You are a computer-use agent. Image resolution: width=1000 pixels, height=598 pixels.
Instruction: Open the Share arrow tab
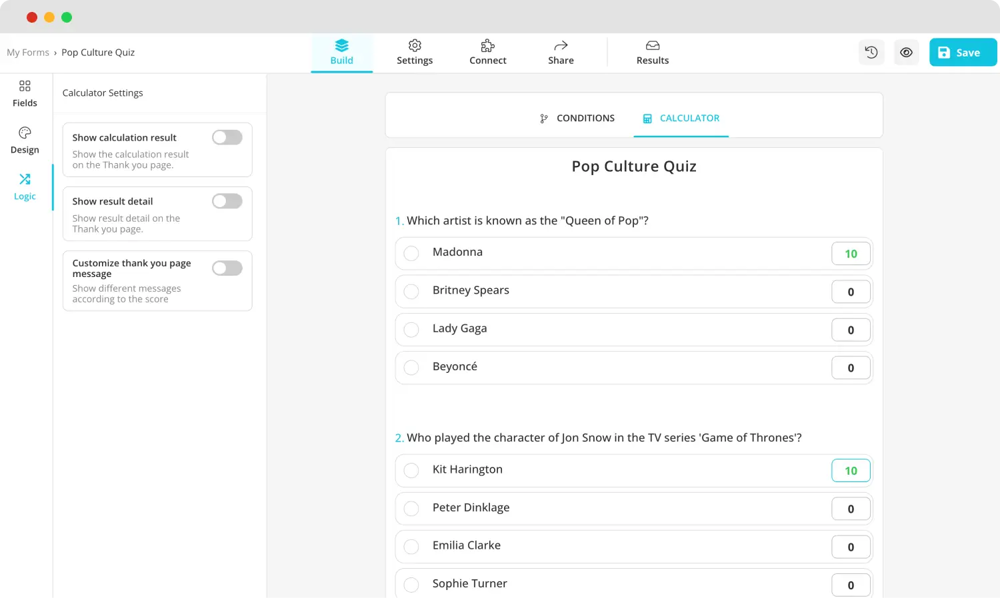tap(561, 52)
